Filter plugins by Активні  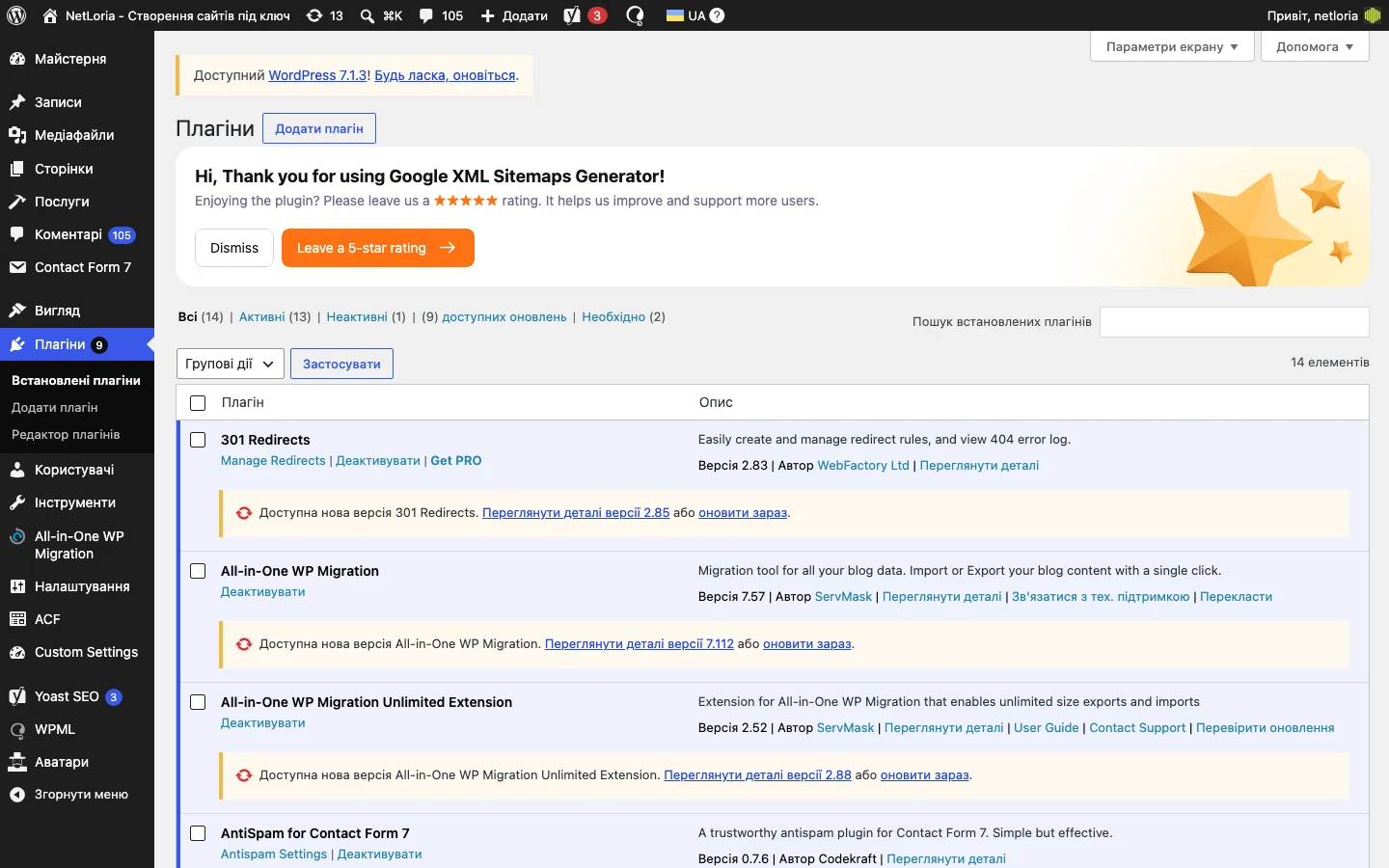(x=262, y=317)
